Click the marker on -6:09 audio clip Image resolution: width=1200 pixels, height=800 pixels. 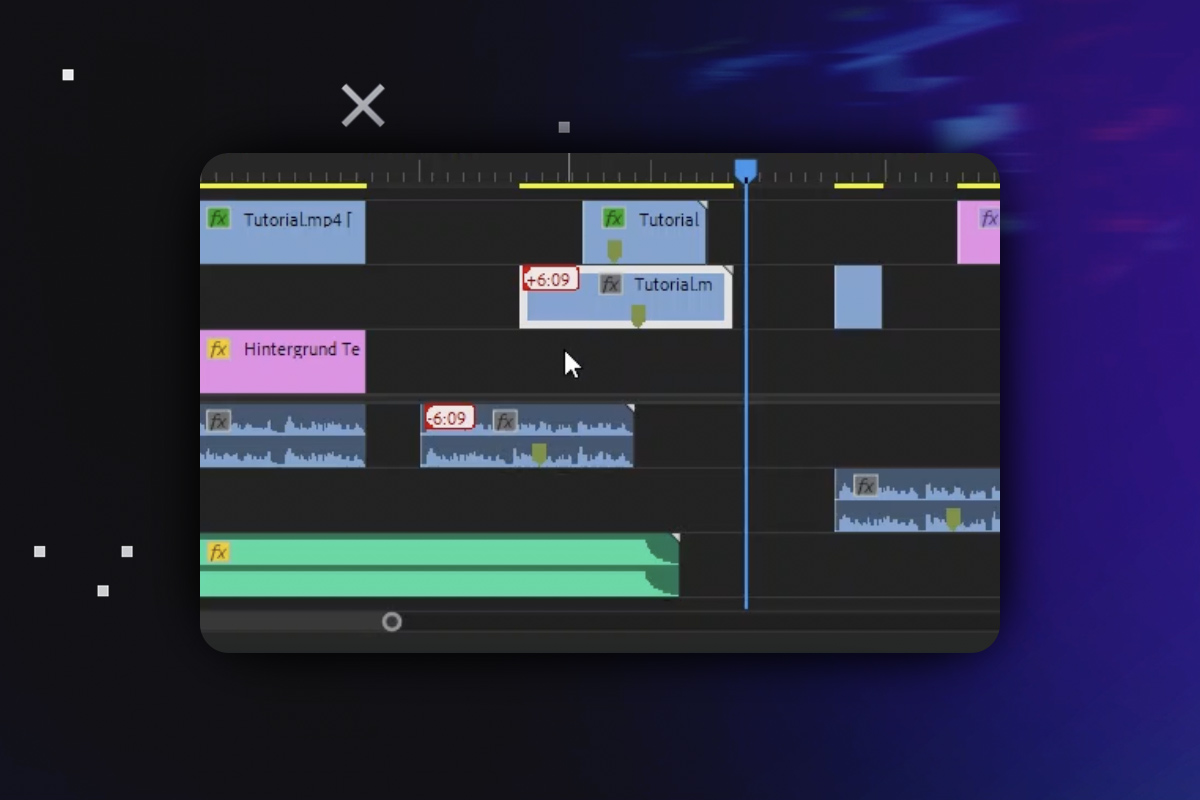click(x=539, y=453)
